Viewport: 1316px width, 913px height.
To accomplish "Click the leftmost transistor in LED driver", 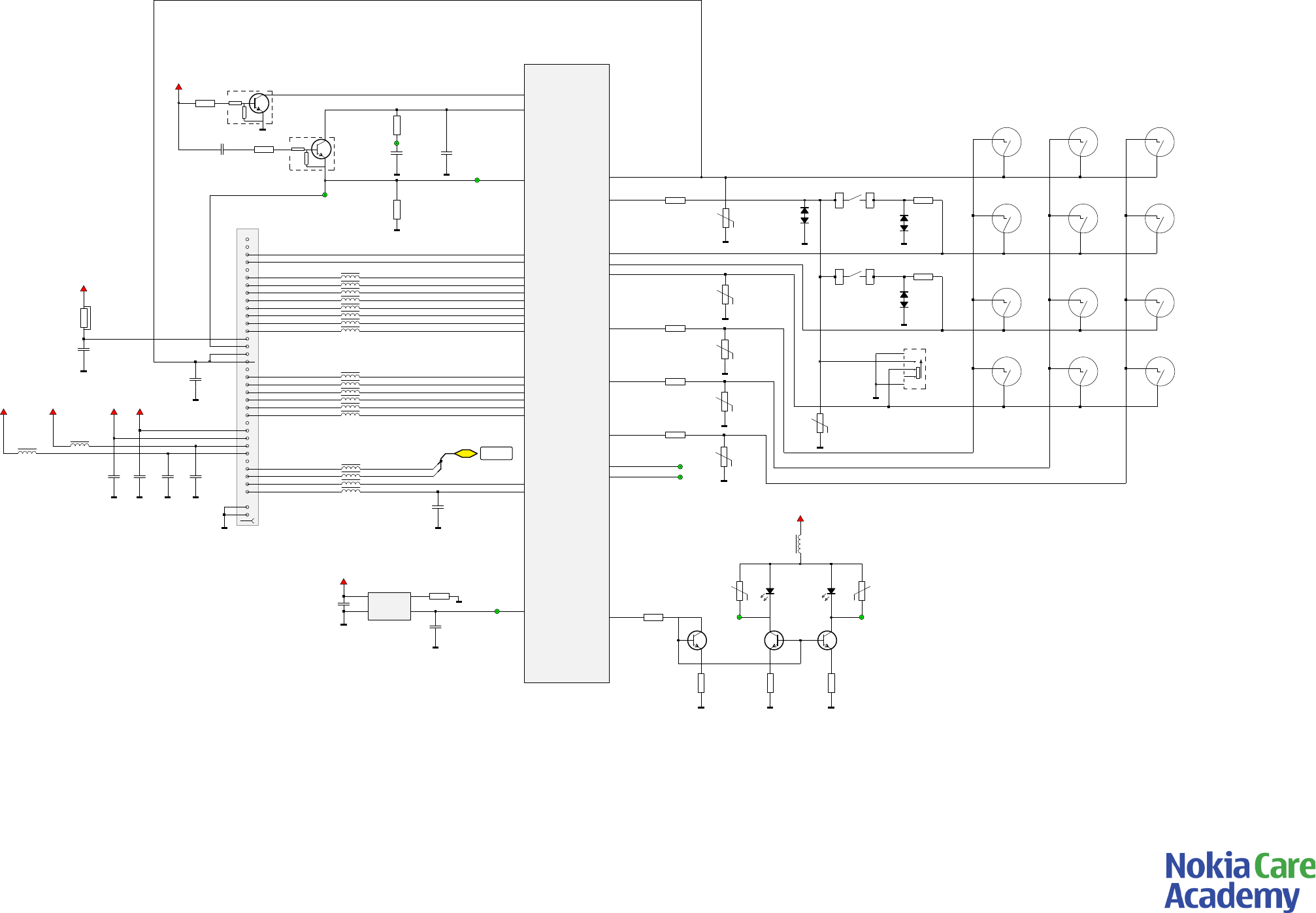I will (x=697, y=641).
